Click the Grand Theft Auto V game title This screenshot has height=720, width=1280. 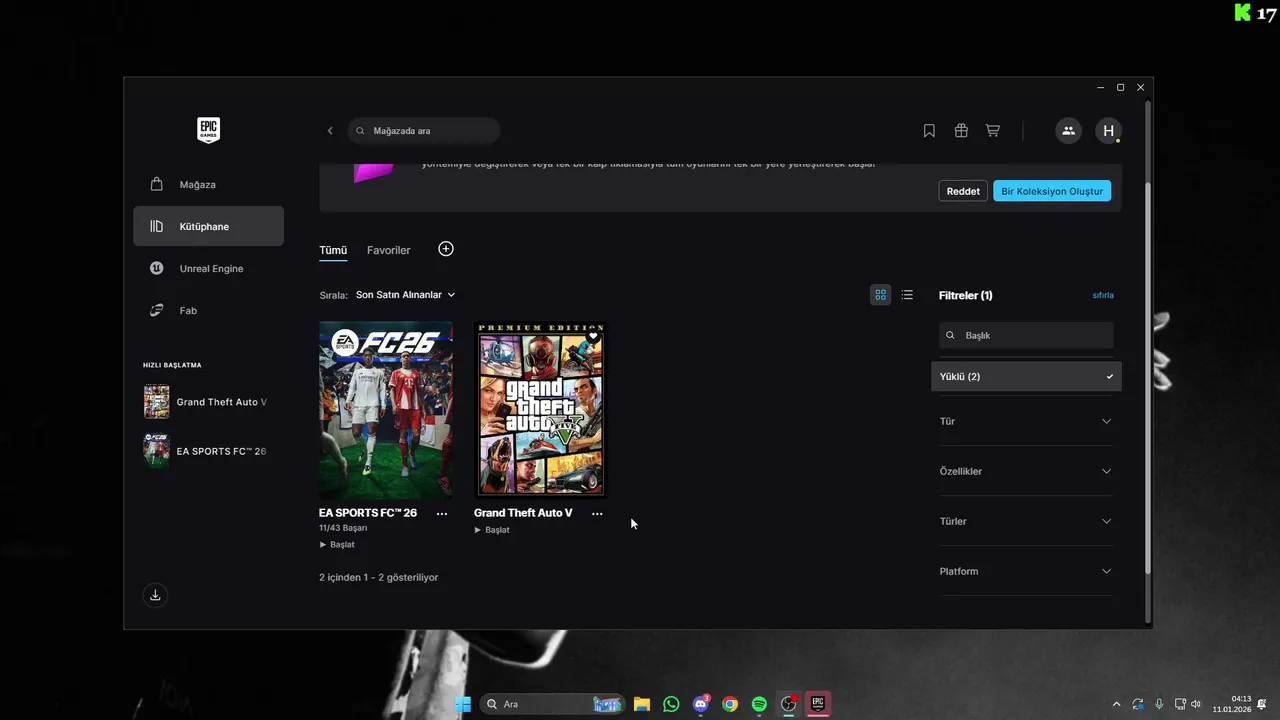[523, 513]
